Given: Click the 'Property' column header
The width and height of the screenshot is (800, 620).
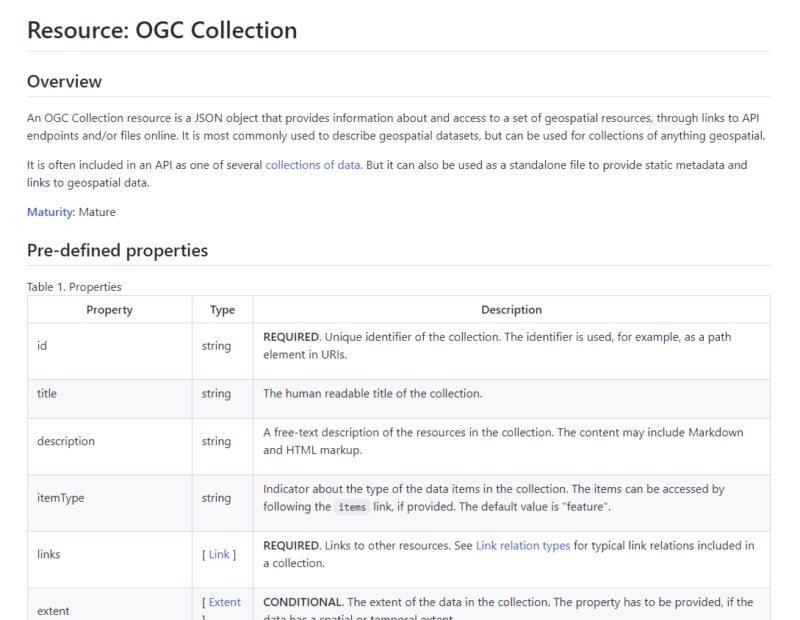Looking at the screenshot, I should [109, 310].
